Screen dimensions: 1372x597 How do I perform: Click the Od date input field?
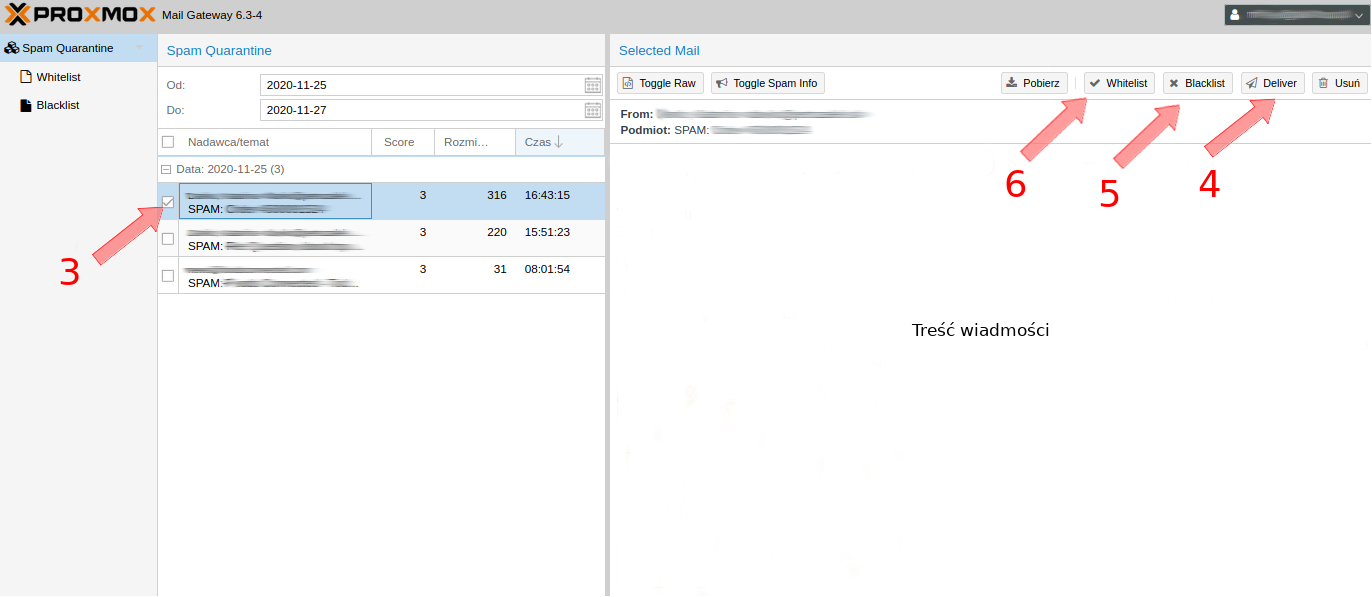[420, 85]
